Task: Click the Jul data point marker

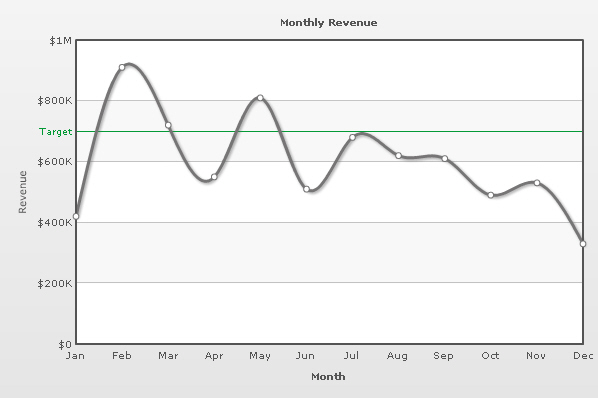Action: 352,137
